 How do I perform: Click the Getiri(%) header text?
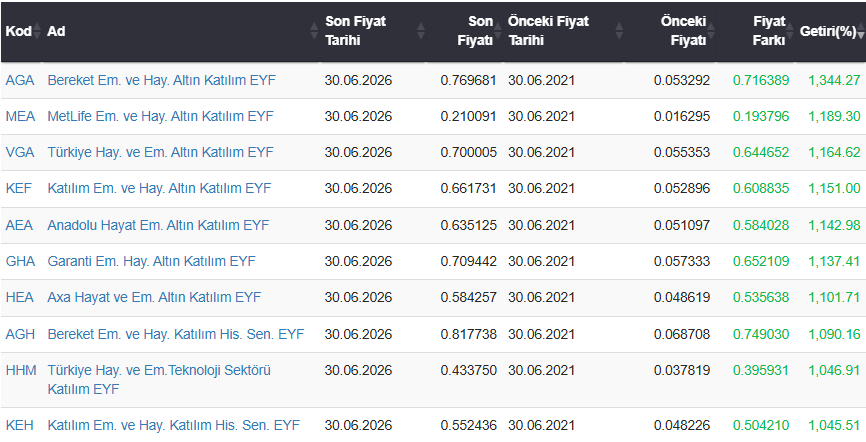pyautogui.click(x=827, y=31)
